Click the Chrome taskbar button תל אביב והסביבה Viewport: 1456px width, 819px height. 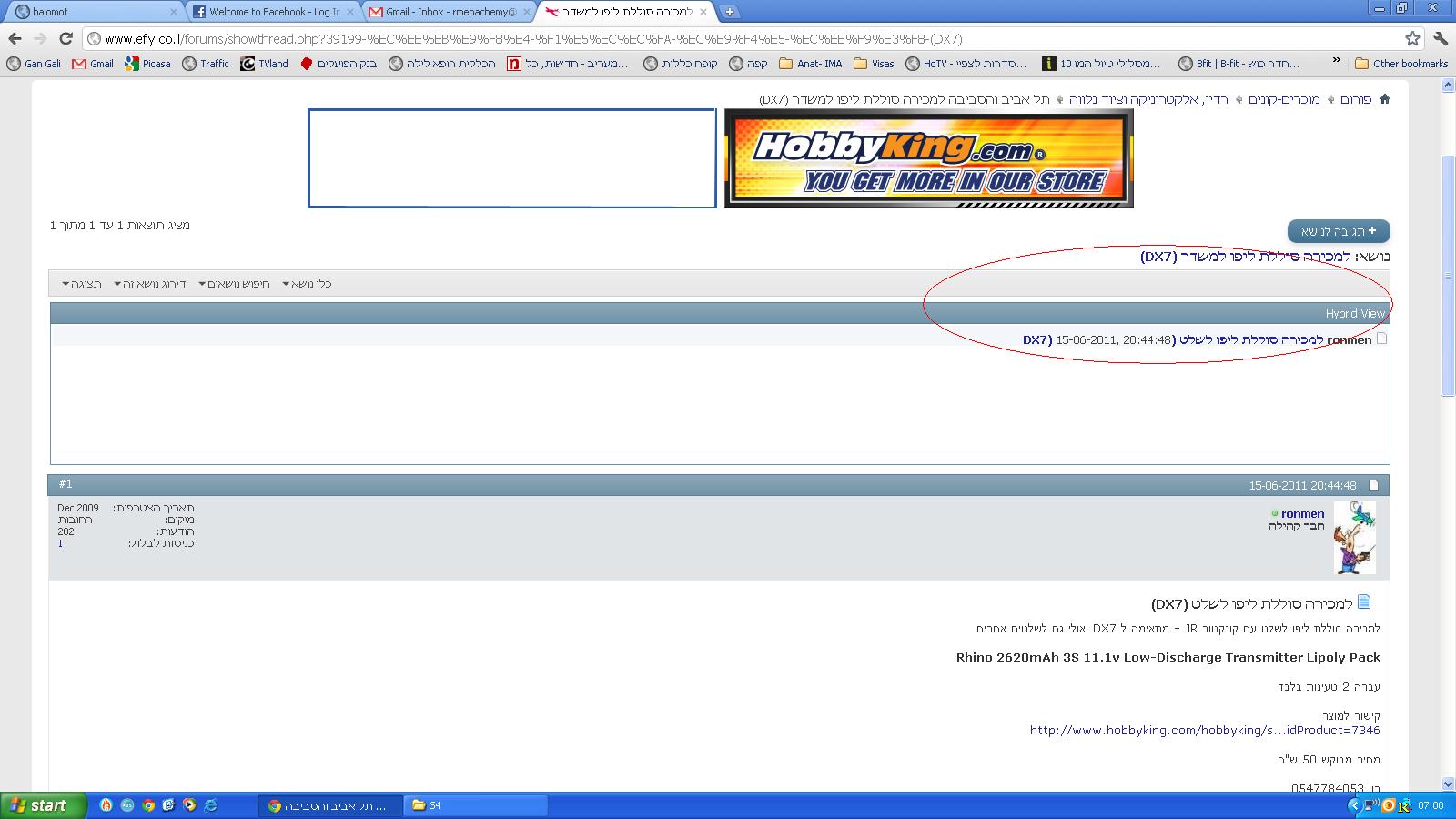[x=329, y=805]
